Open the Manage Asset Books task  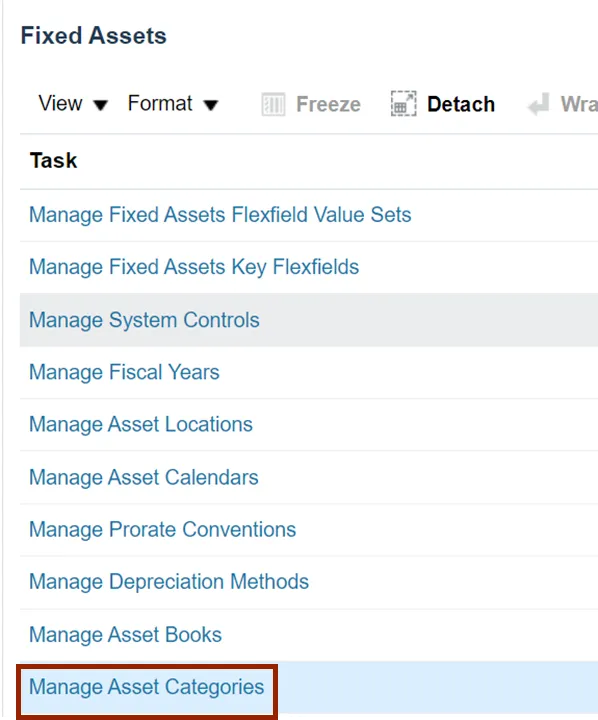tap(125, 635)
